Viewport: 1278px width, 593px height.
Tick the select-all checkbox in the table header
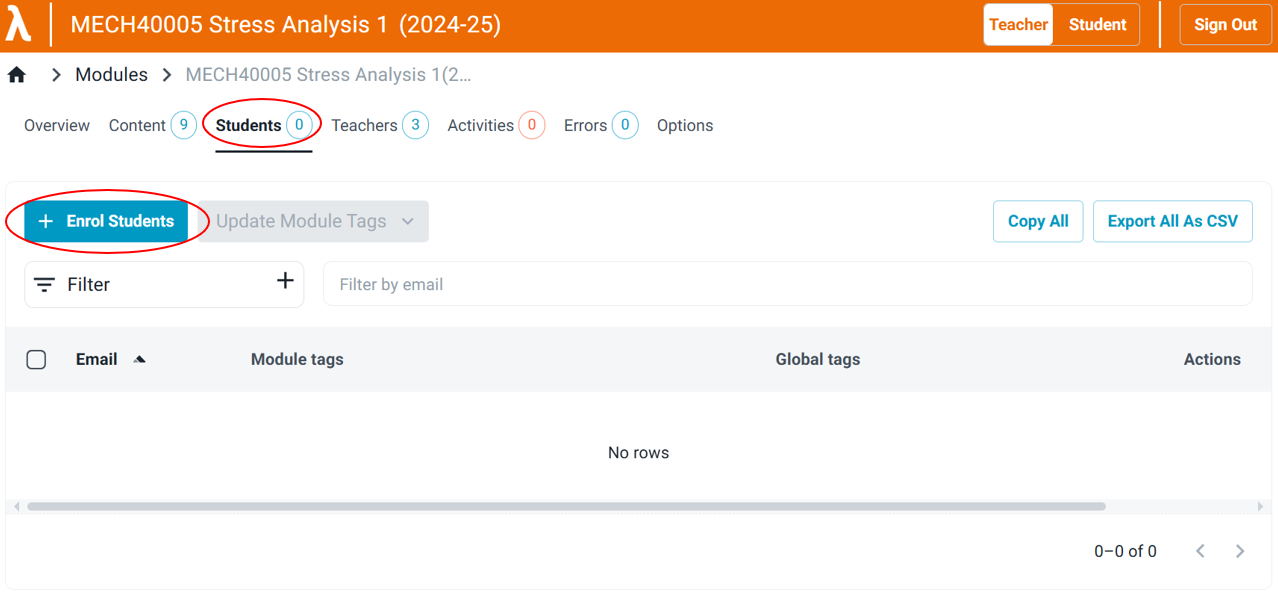coord(36,359)
